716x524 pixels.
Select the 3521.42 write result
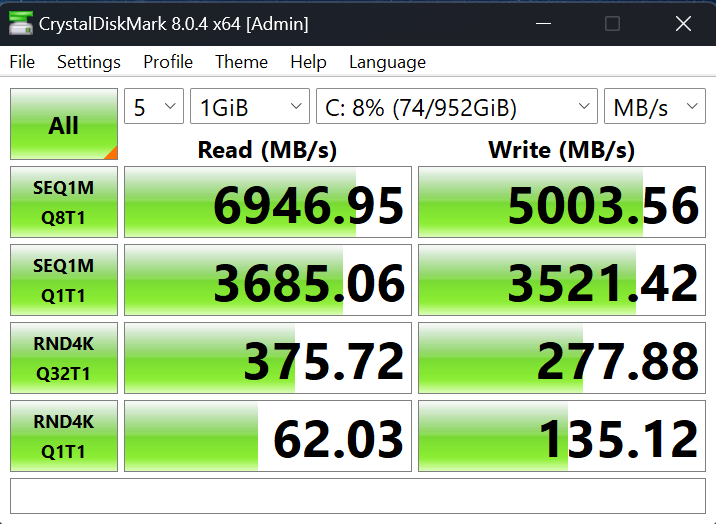click(x=562, y=280)
